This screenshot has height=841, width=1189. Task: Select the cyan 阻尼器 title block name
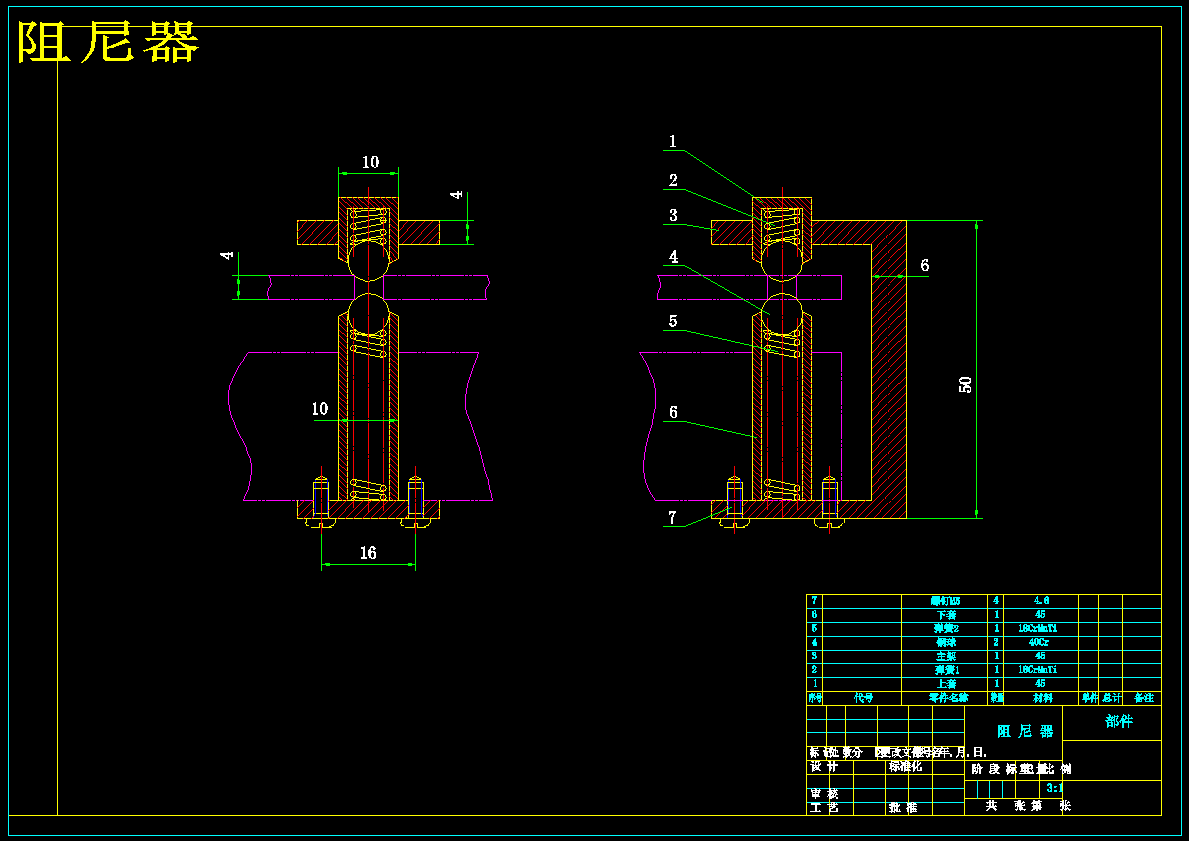(x=1025, y=732)
